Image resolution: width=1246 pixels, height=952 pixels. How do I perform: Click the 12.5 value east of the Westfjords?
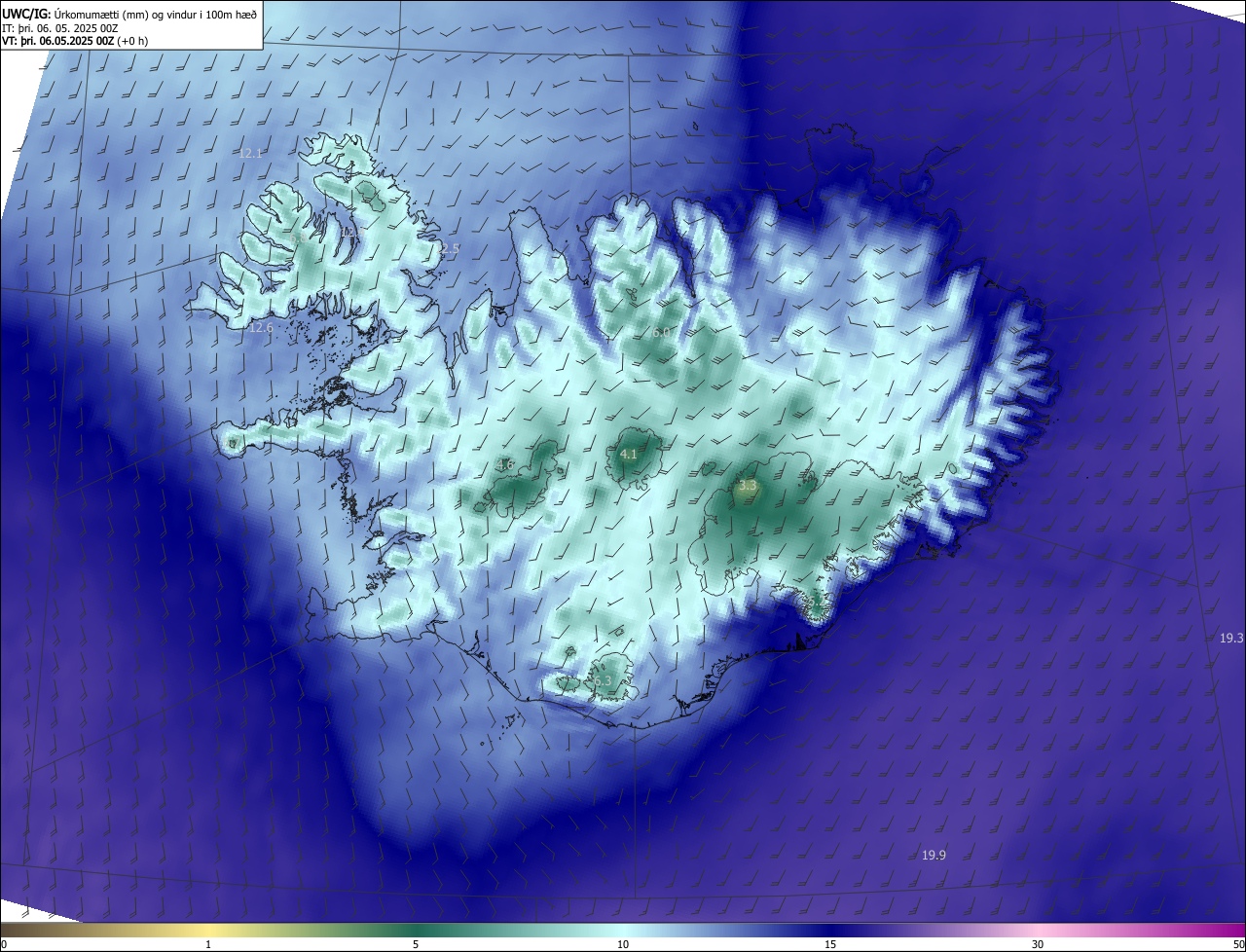447,249
